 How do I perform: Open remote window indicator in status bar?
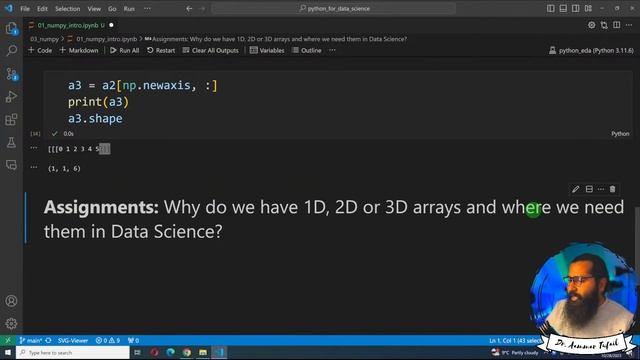[x=8, y=340]
